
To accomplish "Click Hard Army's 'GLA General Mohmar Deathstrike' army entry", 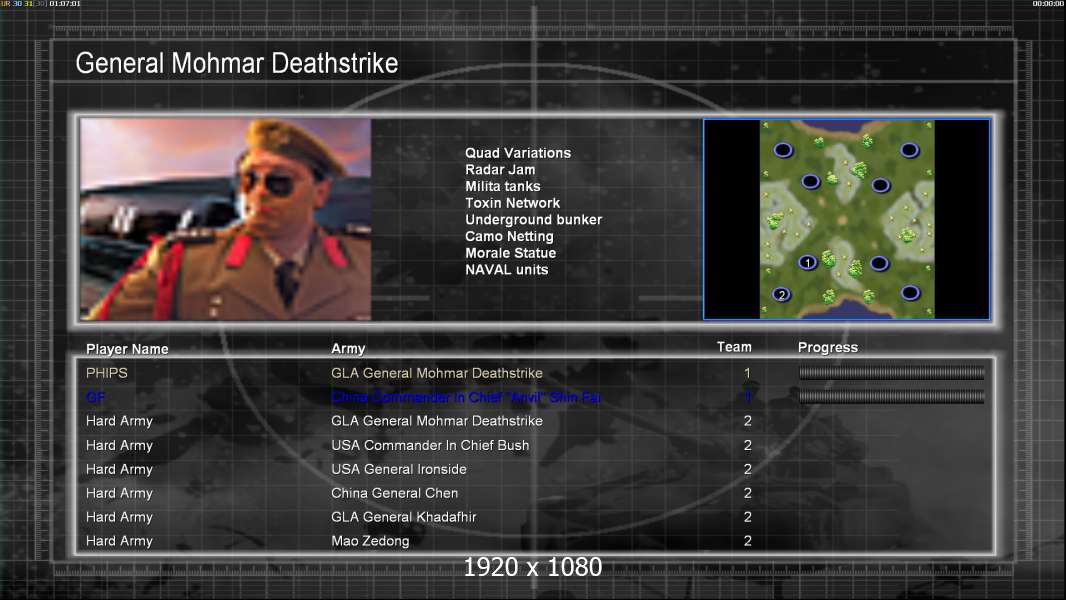I will pyautogui.click(x=436, y=421).
